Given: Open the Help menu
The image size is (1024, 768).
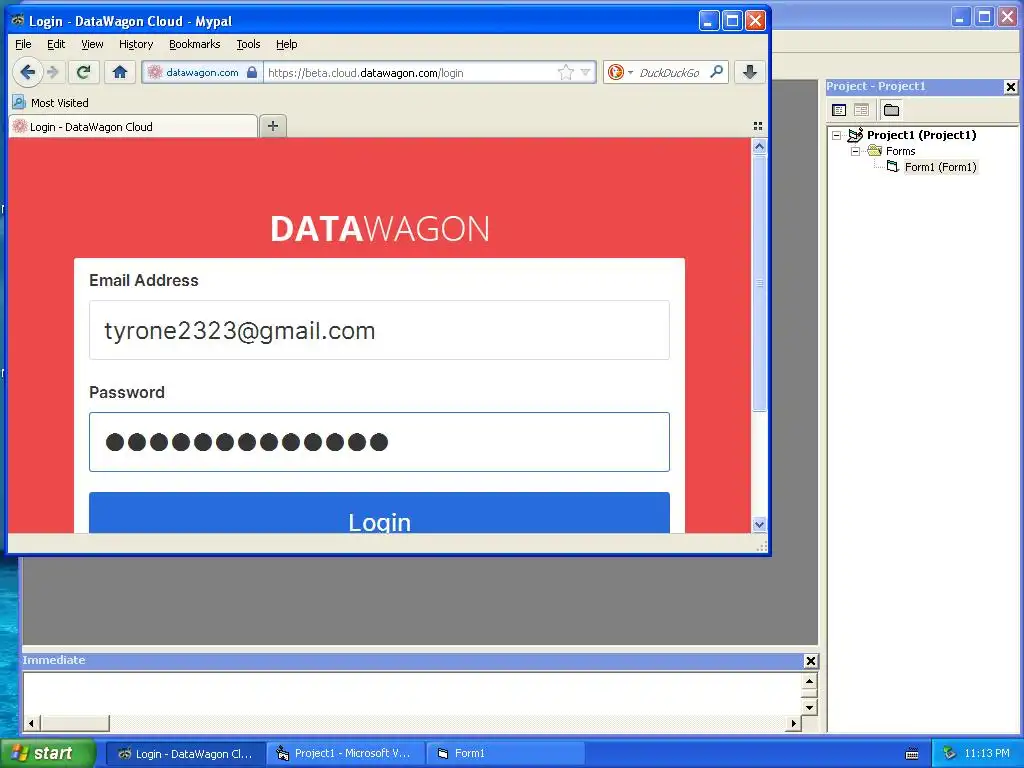Looking at the screenshot, I should click(x=287, y=44).
